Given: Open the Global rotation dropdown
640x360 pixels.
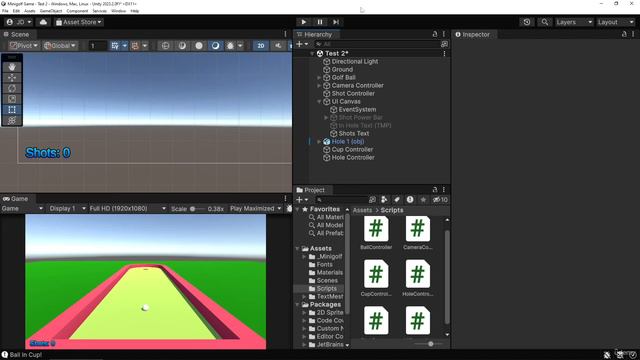Looking at the screenshot, I should [60, 46].
